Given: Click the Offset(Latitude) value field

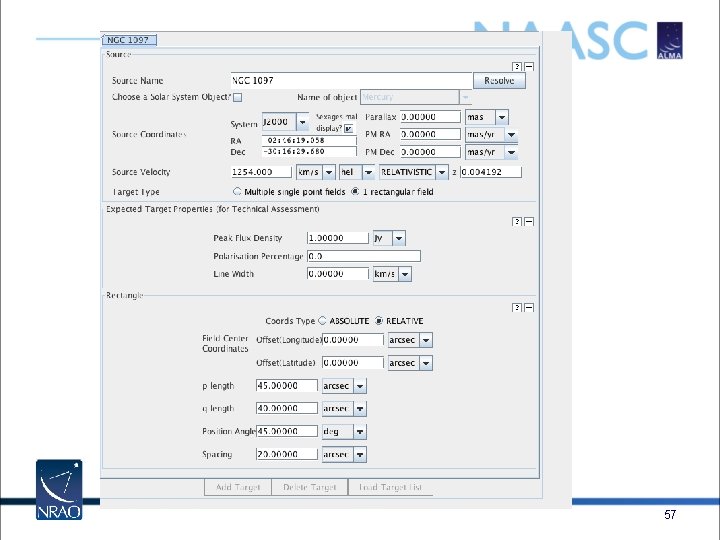Looking at the screenshot, I should point(353,363).
